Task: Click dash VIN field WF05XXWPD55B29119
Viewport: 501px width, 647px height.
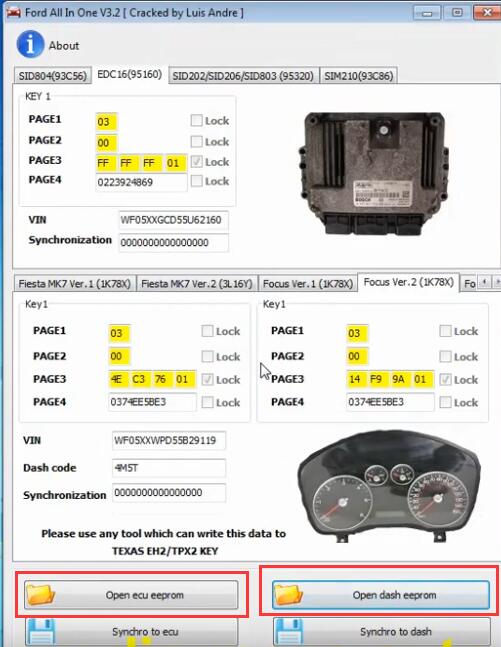Action: pos(169,440)
